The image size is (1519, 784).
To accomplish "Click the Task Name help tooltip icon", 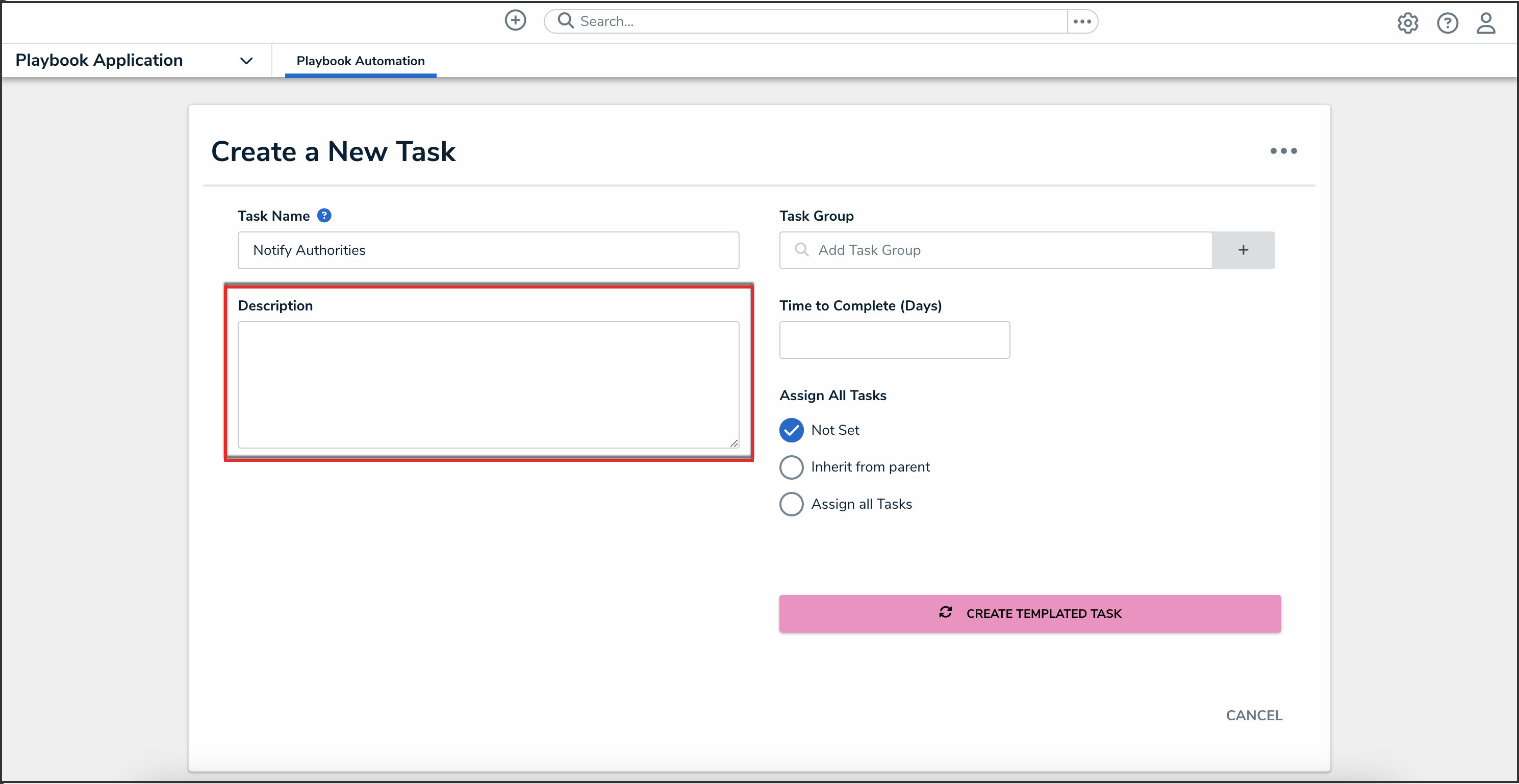I will (324, 216).
